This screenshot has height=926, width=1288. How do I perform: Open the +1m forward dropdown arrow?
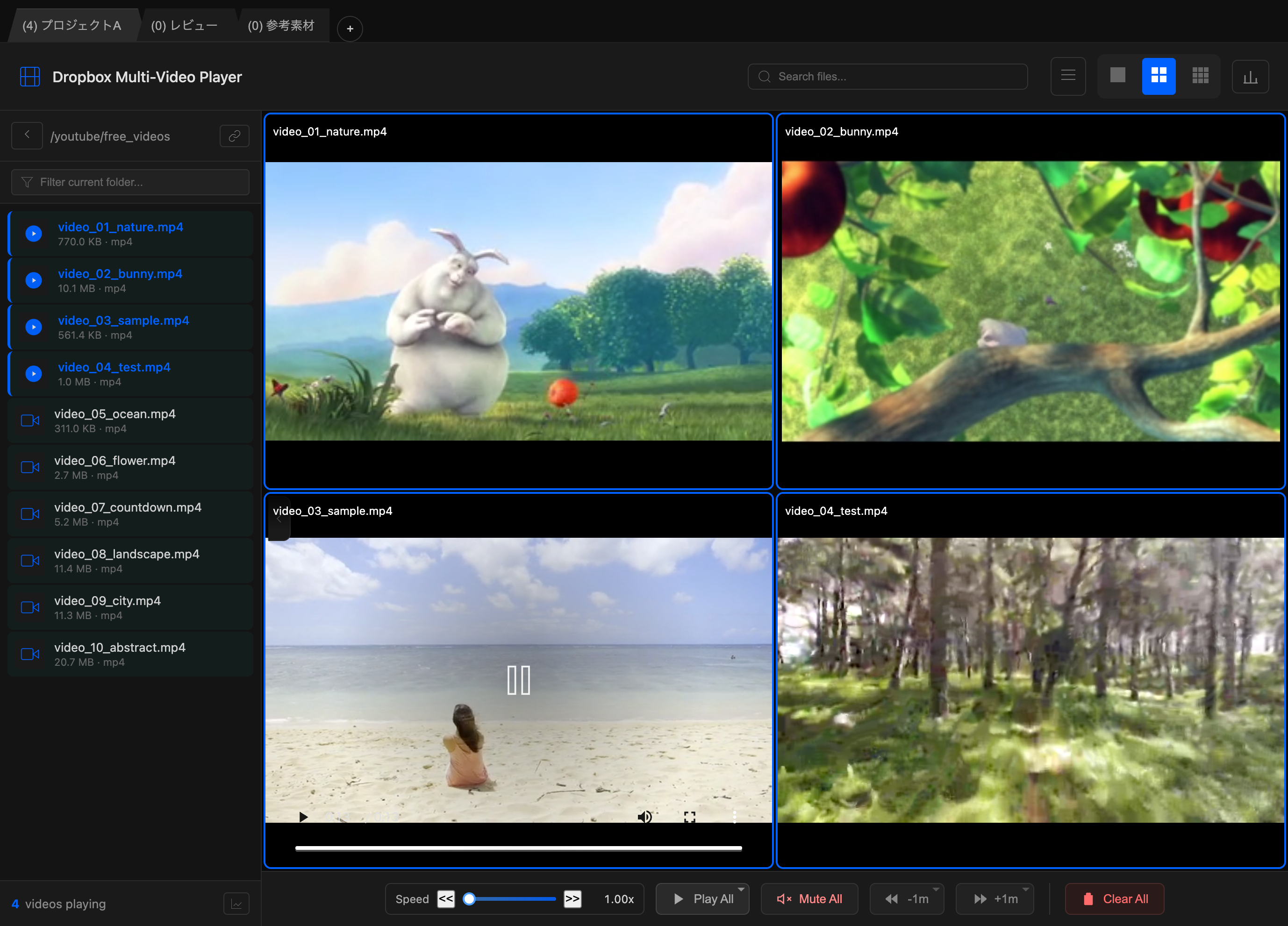click(x=1025, y=890)
